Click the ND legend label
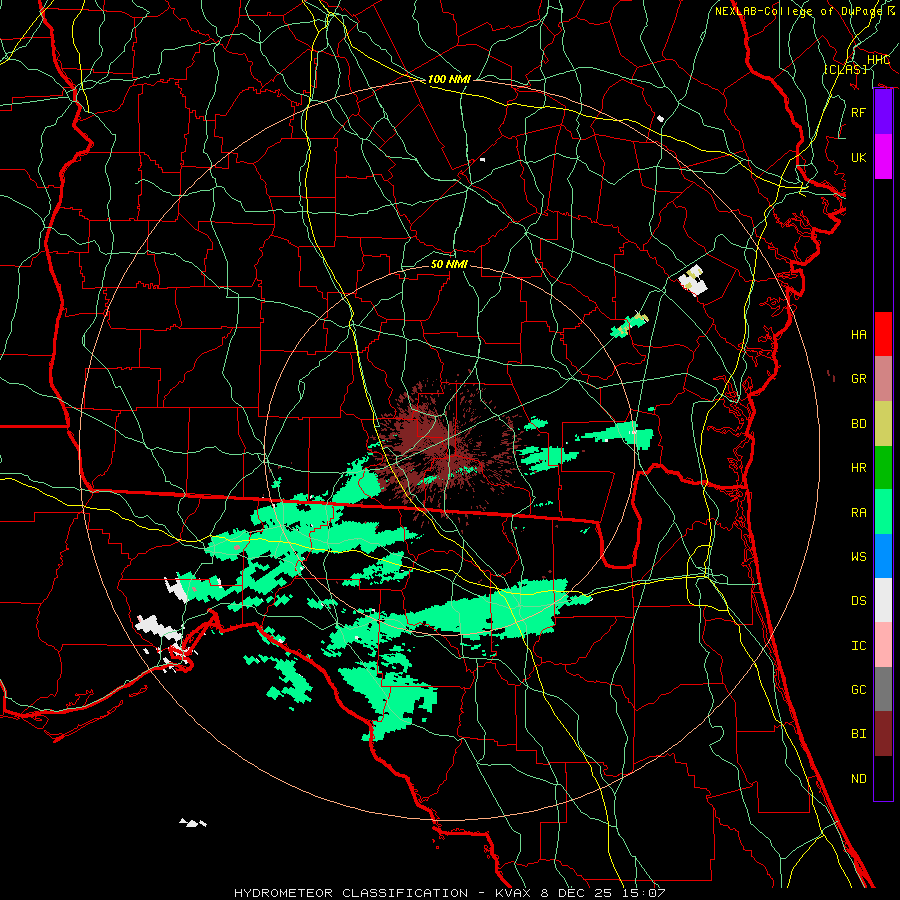The width and height of the screenshot is (900, 900). [x=859, y=779]
